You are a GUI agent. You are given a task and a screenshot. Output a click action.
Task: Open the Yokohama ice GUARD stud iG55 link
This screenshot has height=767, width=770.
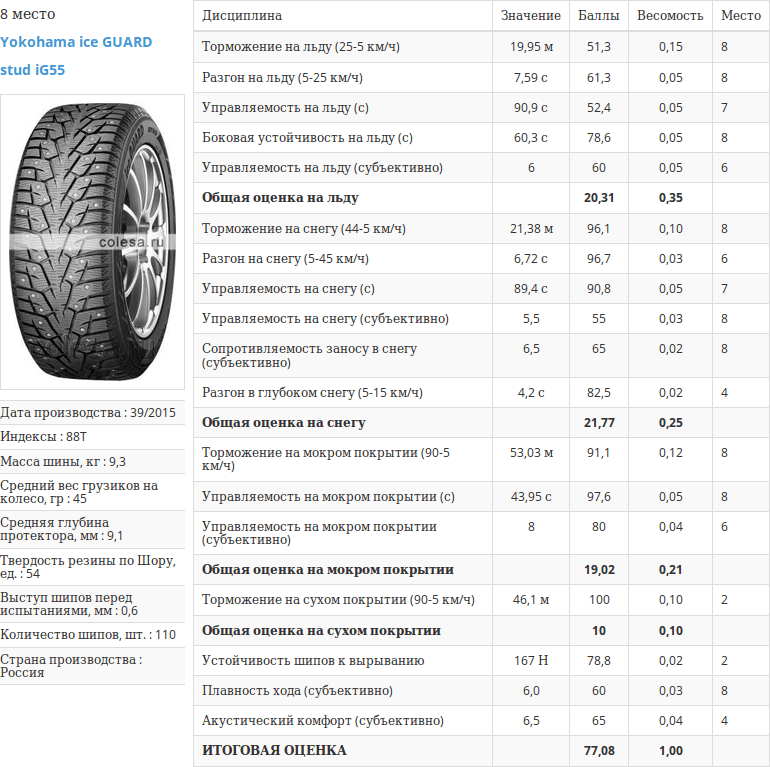pos(76,56)
